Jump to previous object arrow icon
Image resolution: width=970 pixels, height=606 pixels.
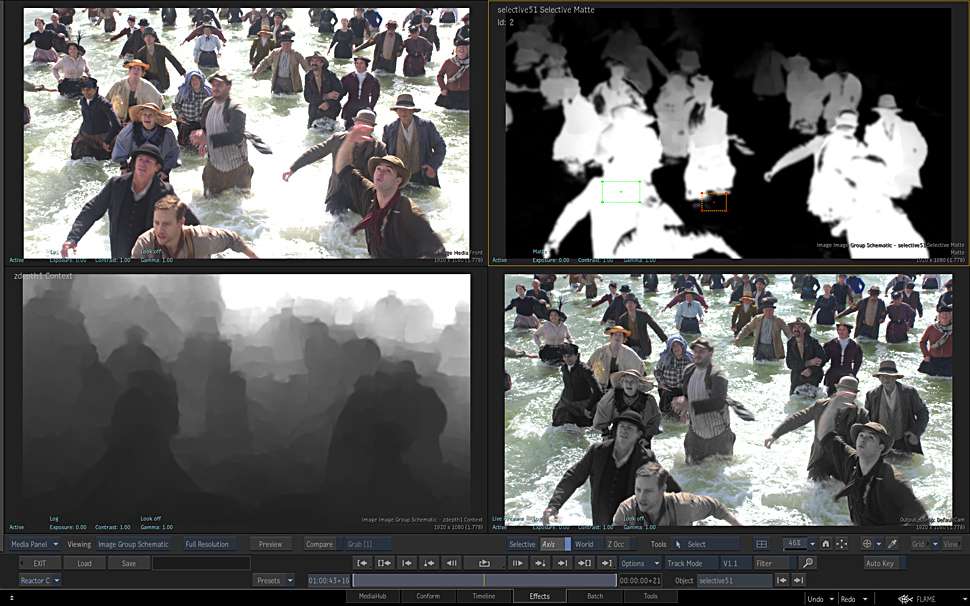coord(780,580)
